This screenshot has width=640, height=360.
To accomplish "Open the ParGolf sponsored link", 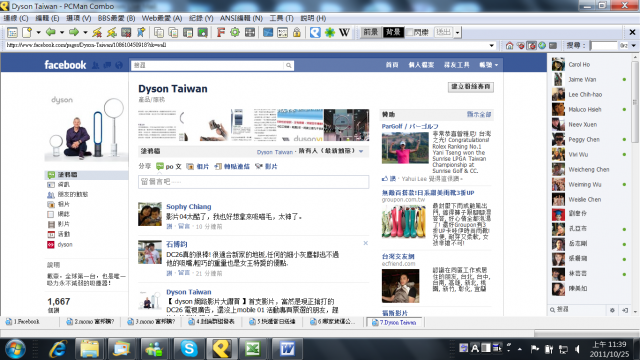I will tap(410, 127).
